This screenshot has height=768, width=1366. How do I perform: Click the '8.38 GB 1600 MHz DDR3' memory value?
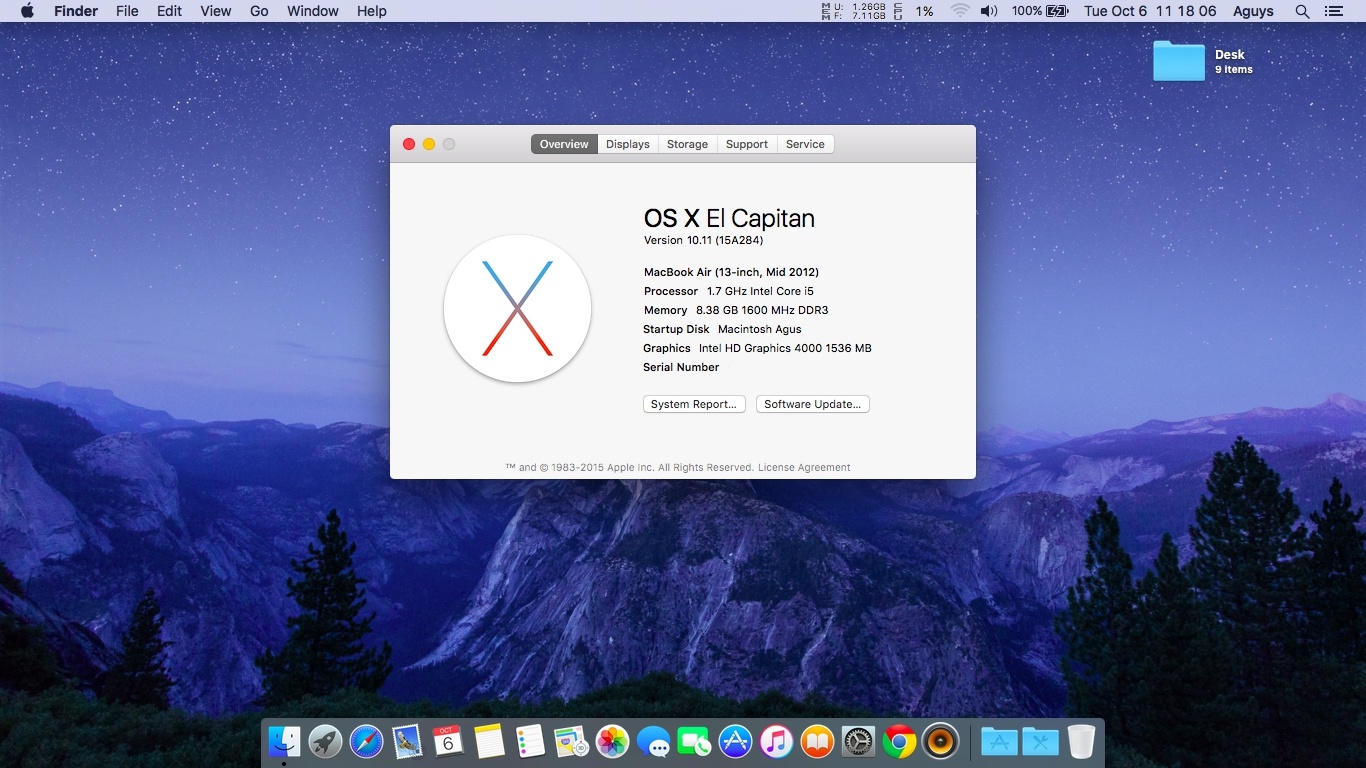[762, 310]
